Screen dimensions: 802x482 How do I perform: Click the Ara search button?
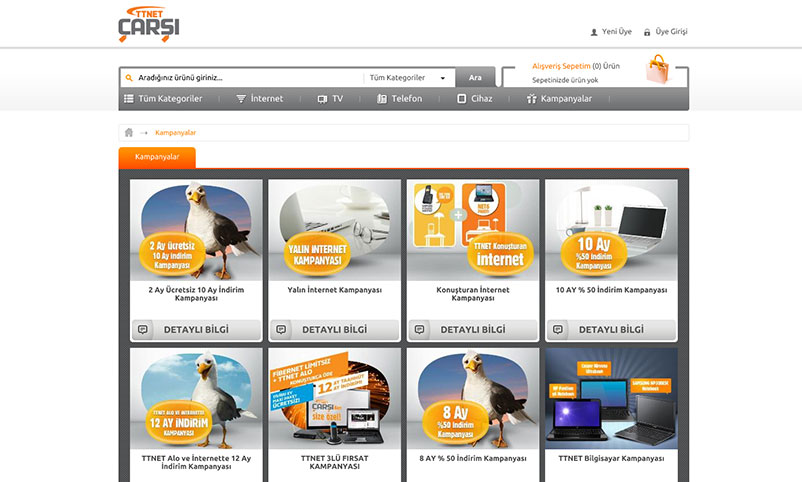point(475,78)
